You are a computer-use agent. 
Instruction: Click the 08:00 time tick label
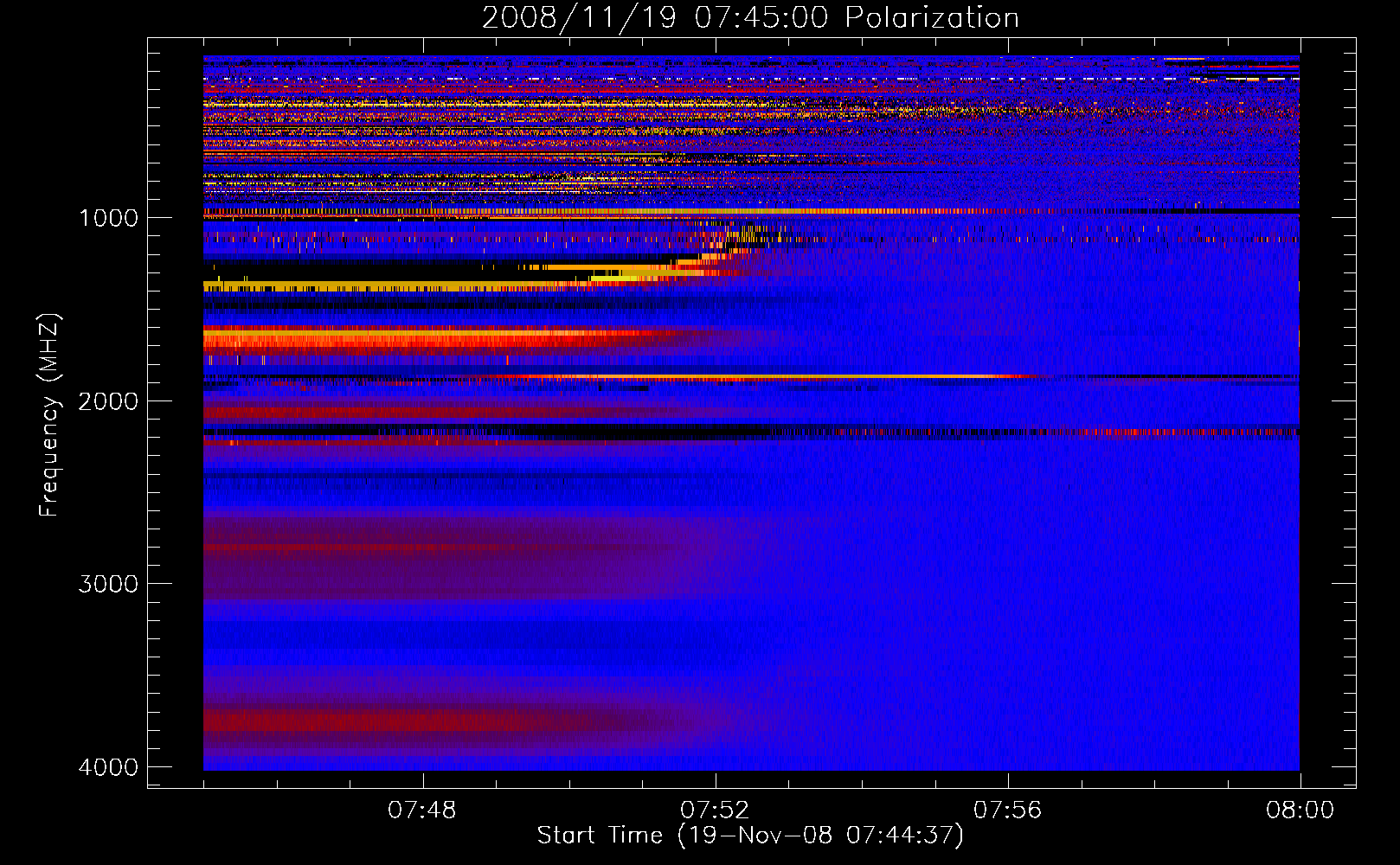[1300, 811]
